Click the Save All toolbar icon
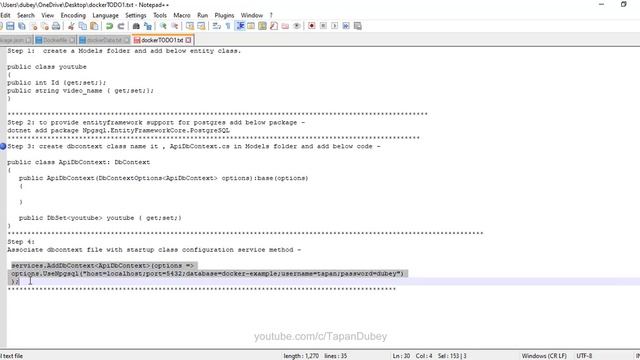 coord(22,26)
